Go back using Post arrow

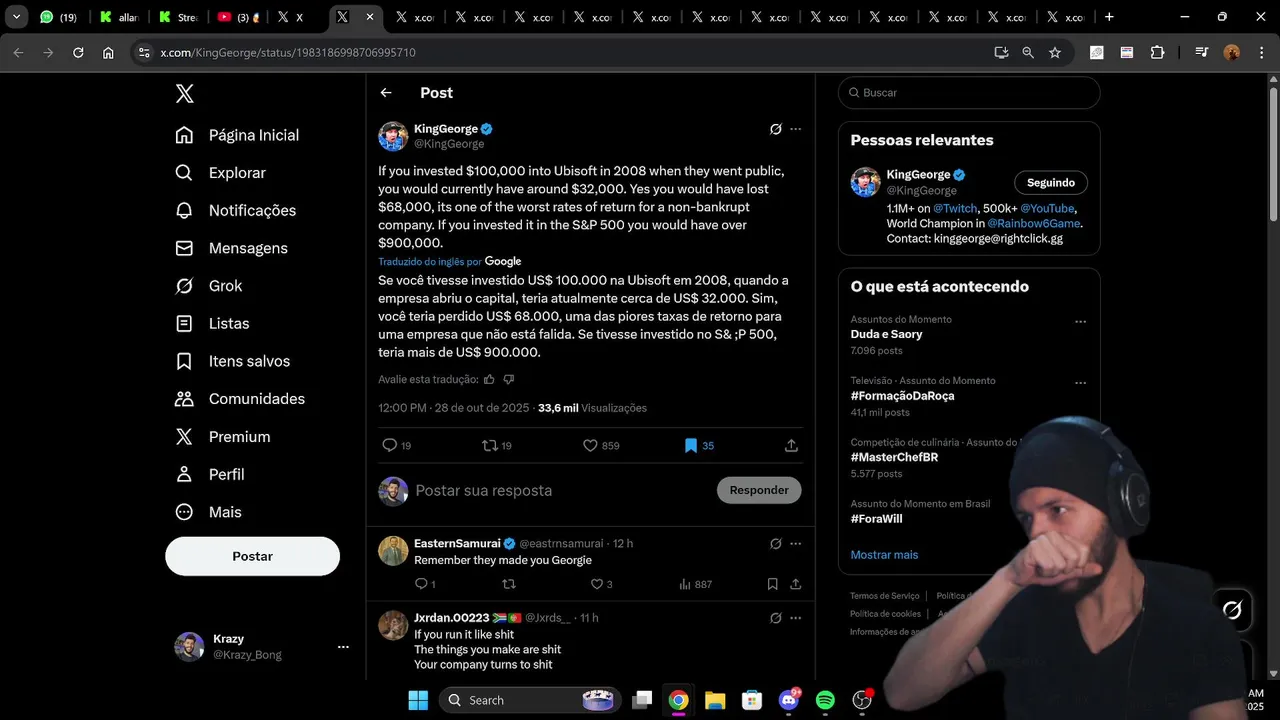click(x=386, y=93)
